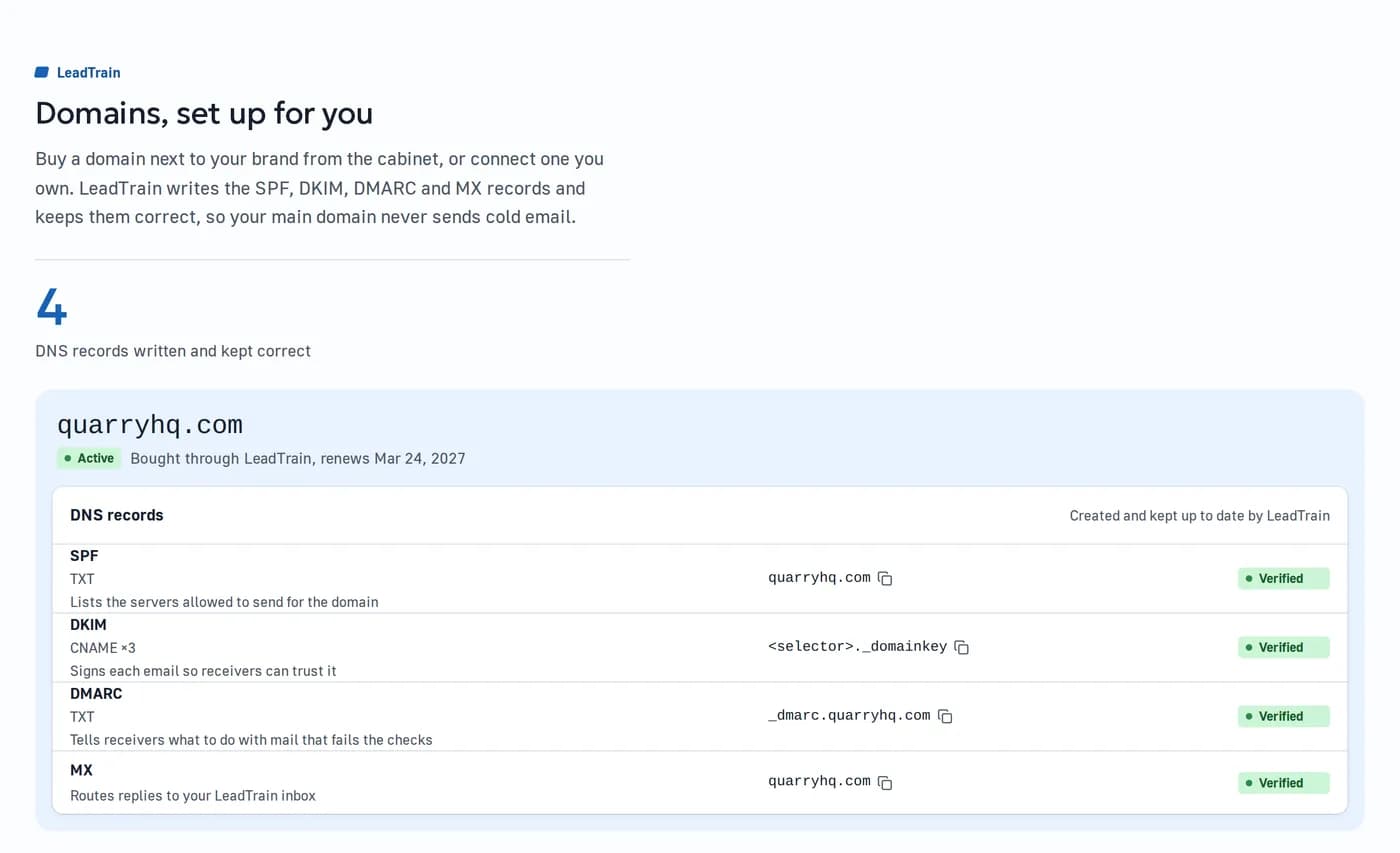Click the quarryhq.com host in the MX row
Screen dimensions: 1400x853
tap(819, 782)
